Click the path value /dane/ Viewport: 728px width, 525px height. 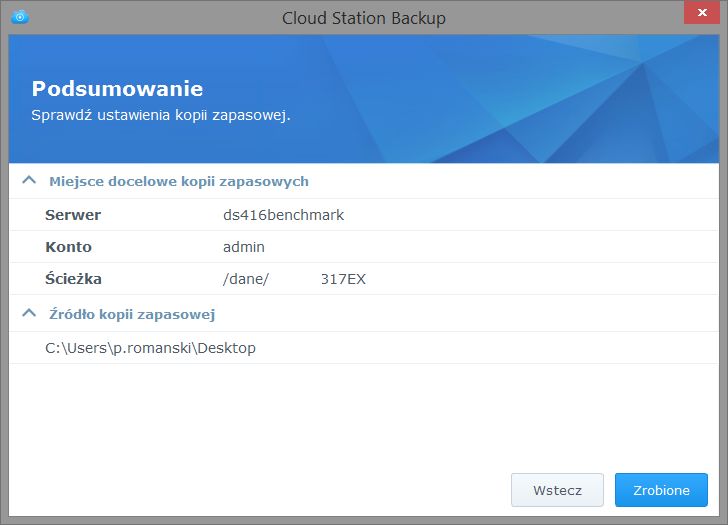pyautogui.click(x=246, y=279)
